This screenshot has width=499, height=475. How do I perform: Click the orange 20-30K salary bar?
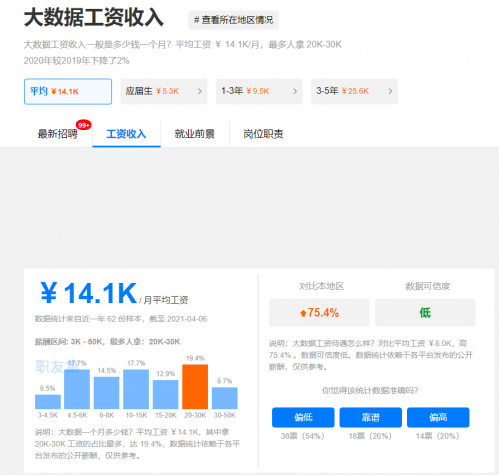pos(195,387)
